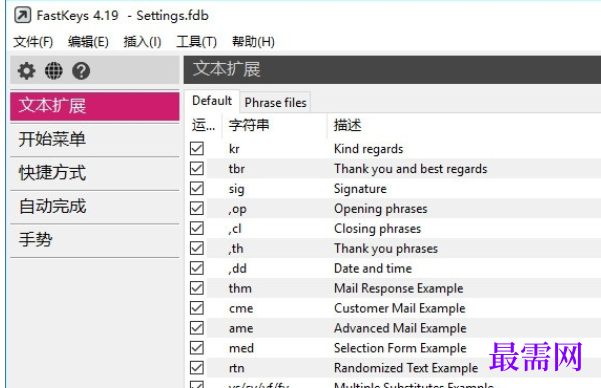Click the cme string cell

(x=241, y=309)
